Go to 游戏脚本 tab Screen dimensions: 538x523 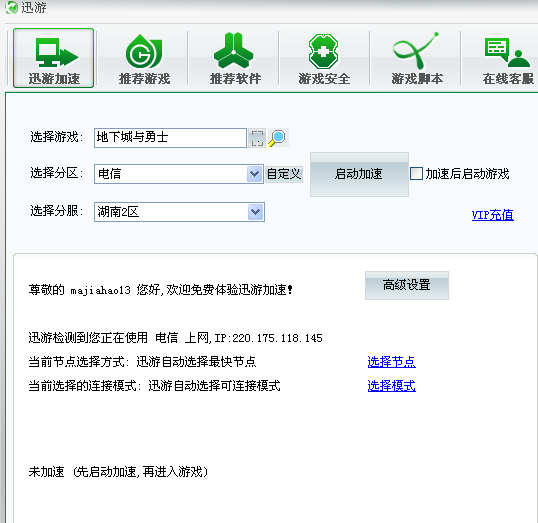coord(417,59)
